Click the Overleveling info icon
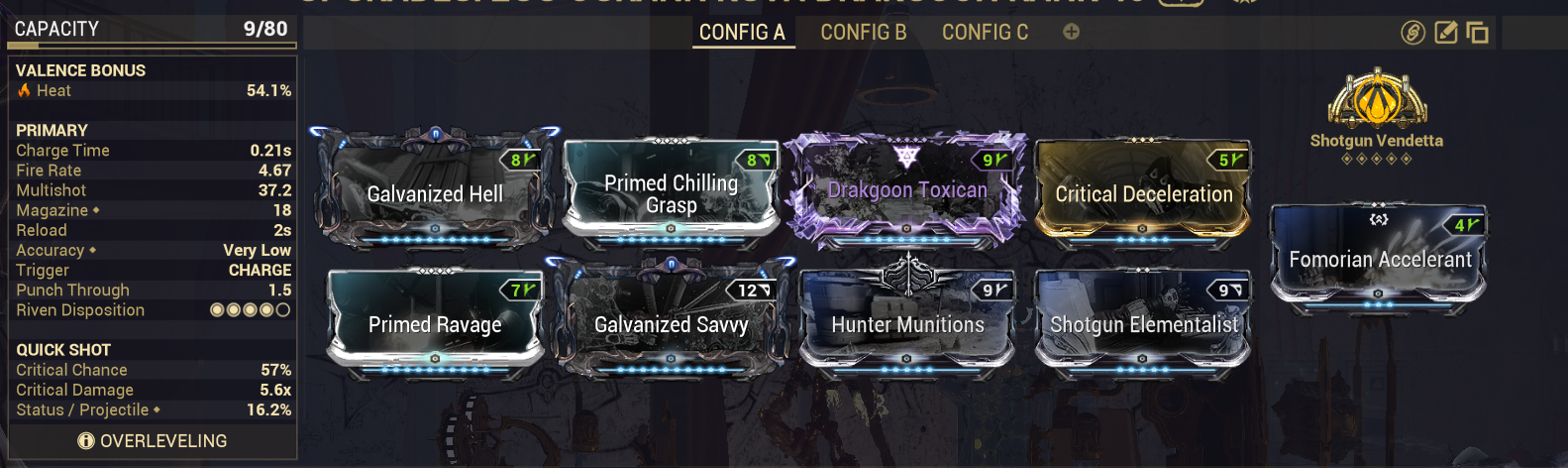Viewport: 1568px width, 468px height. pyautogui.click(x=86, y=441)
